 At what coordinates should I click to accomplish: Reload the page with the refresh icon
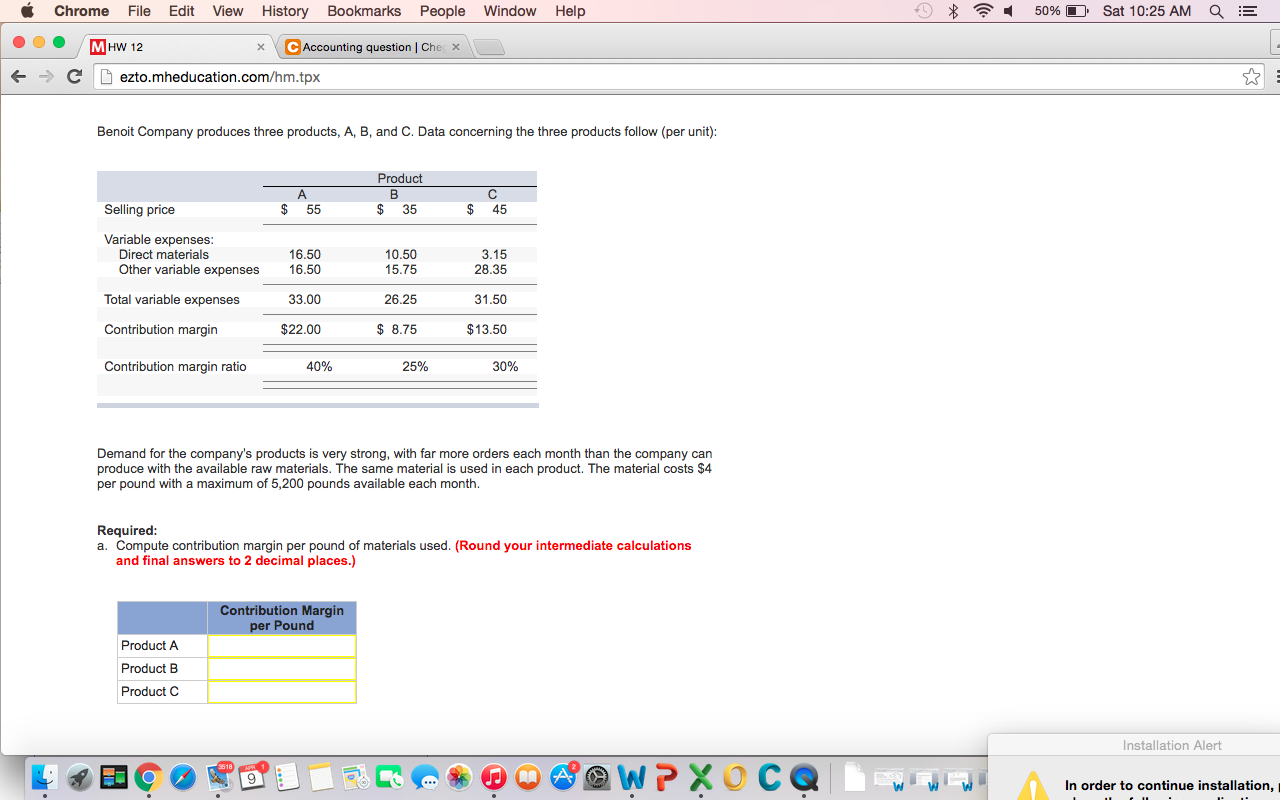[x=73, y=76]
